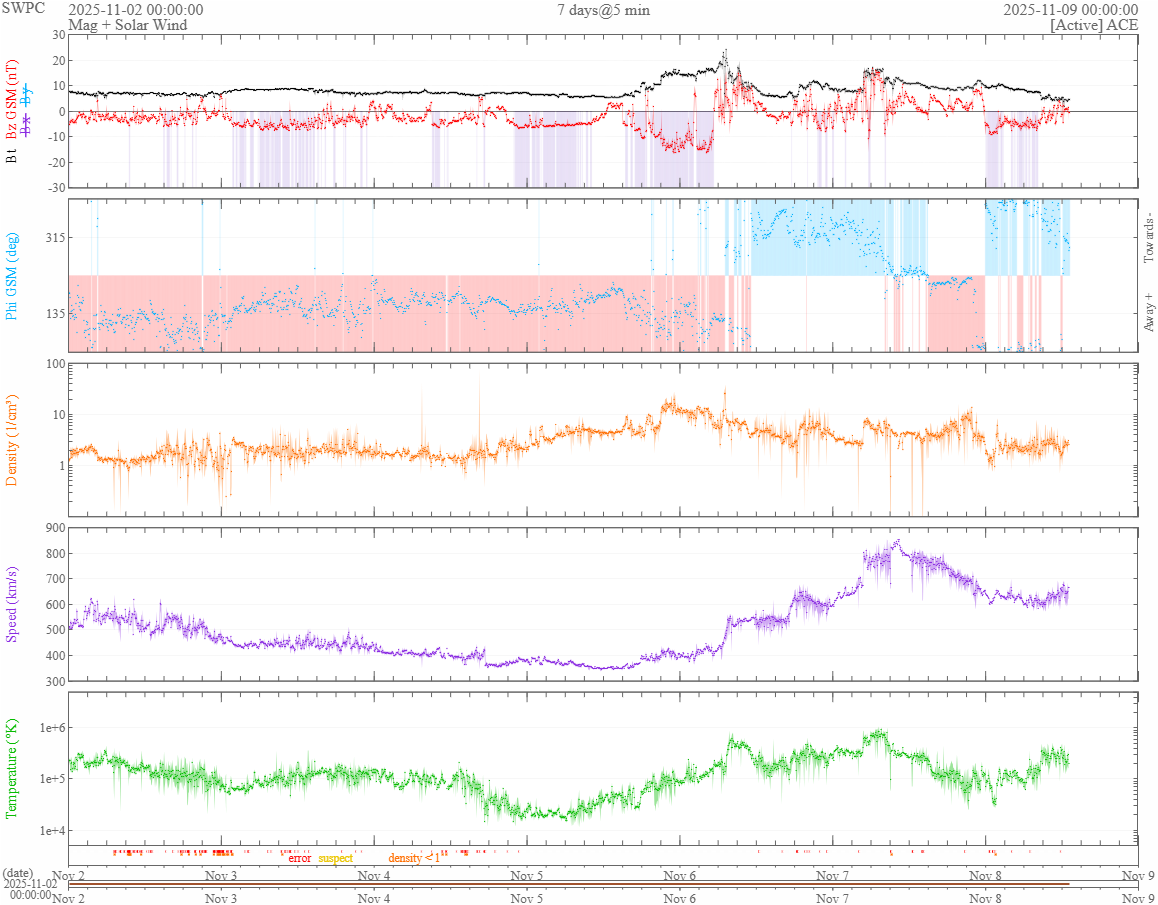Click the brown time range slider bar

[568, 884]
